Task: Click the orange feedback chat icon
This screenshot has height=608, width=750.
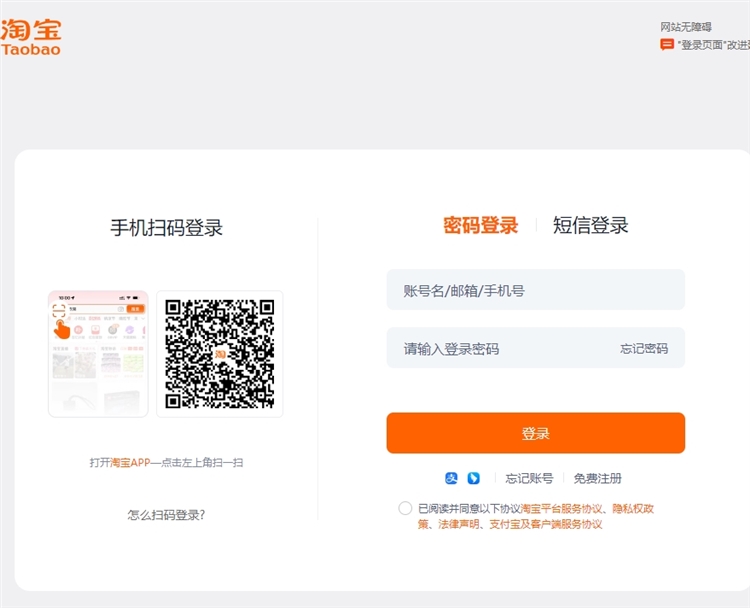Action: click(x=667, y=44)
